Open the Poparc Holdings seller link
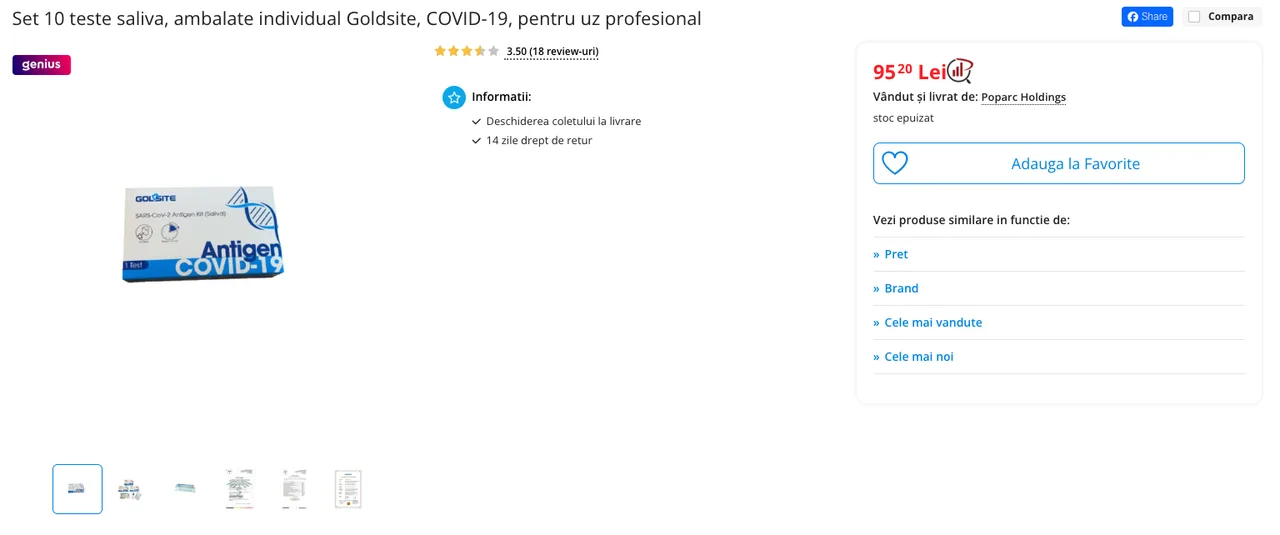1280x535 pixels. (x=1023, y=97)
